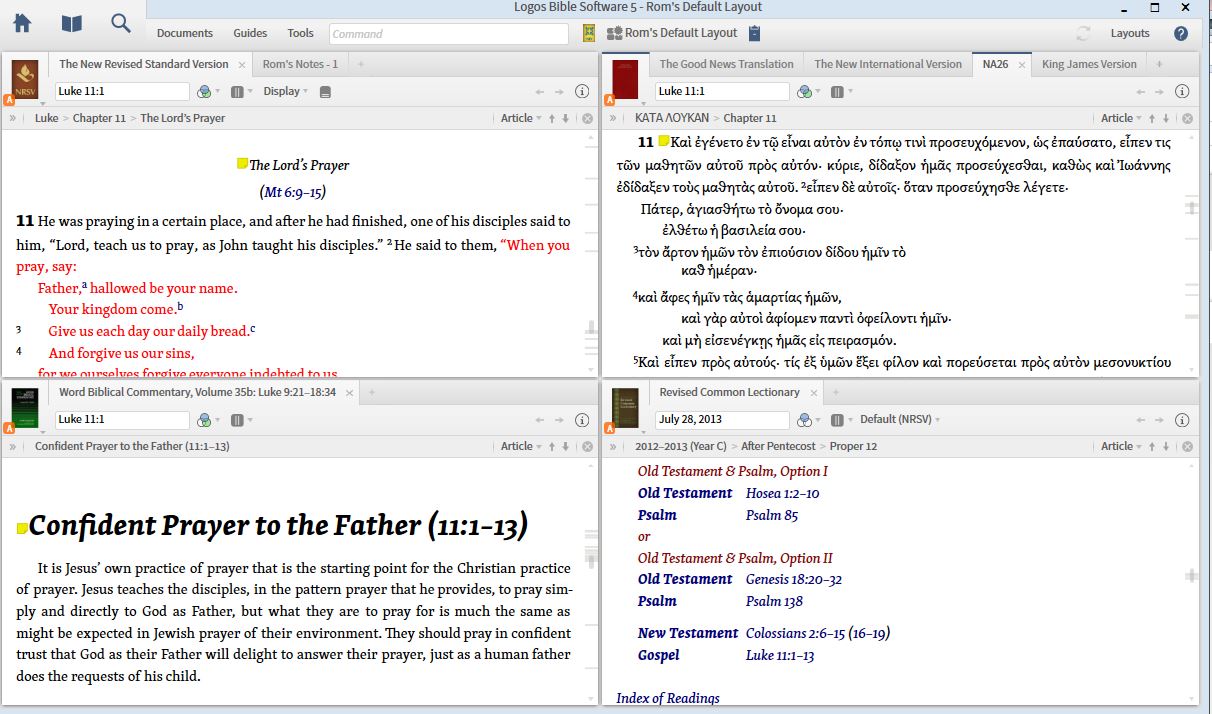Click the reading view icon after Display
This screenshot has width=1212, height=714.
(325, 92)
